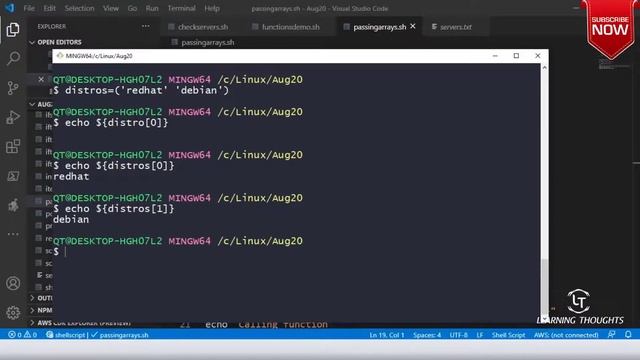This screenshot has height=360, width=640.
Task: Open the Remote Explorer activity bar icon
Action: tap(13, 176)
